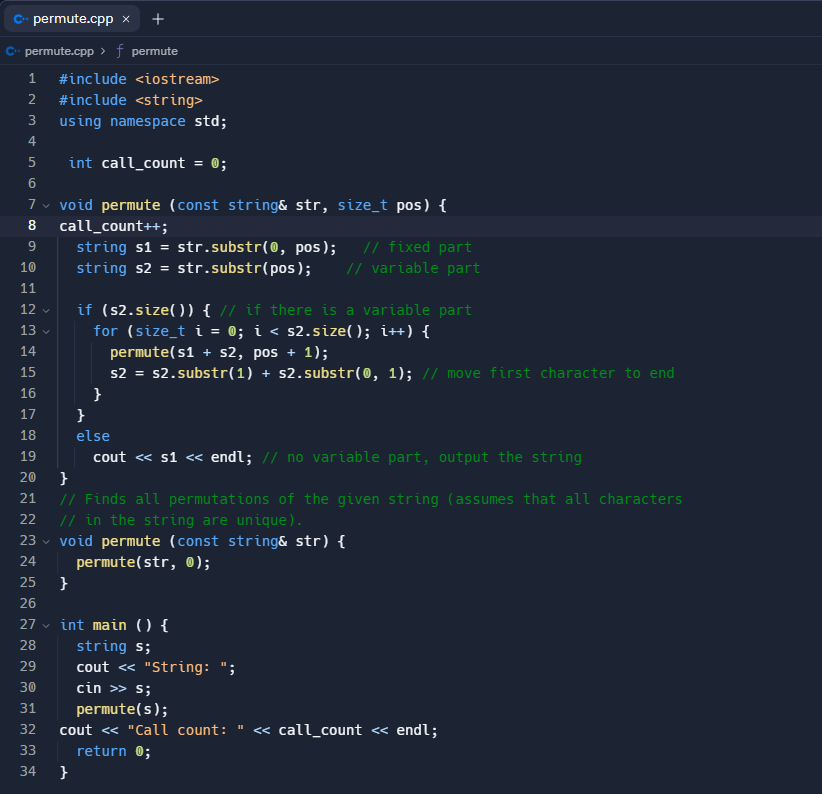Click '// if there is a variable part' comment
This screenshot has width=822, height=794.
point(346,310)
